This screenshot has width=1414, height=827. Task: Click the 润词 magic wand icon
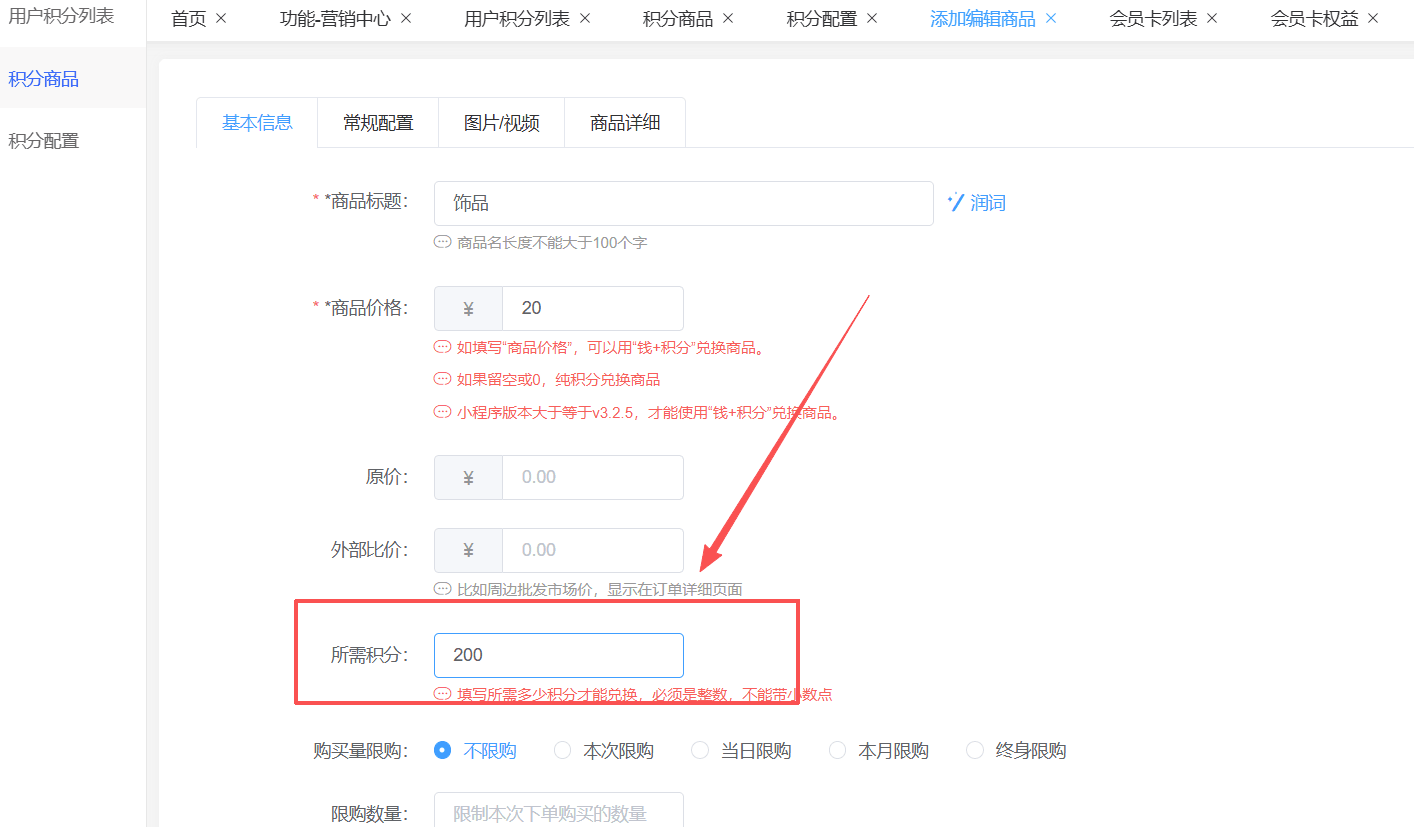click(x=956, y=203)
